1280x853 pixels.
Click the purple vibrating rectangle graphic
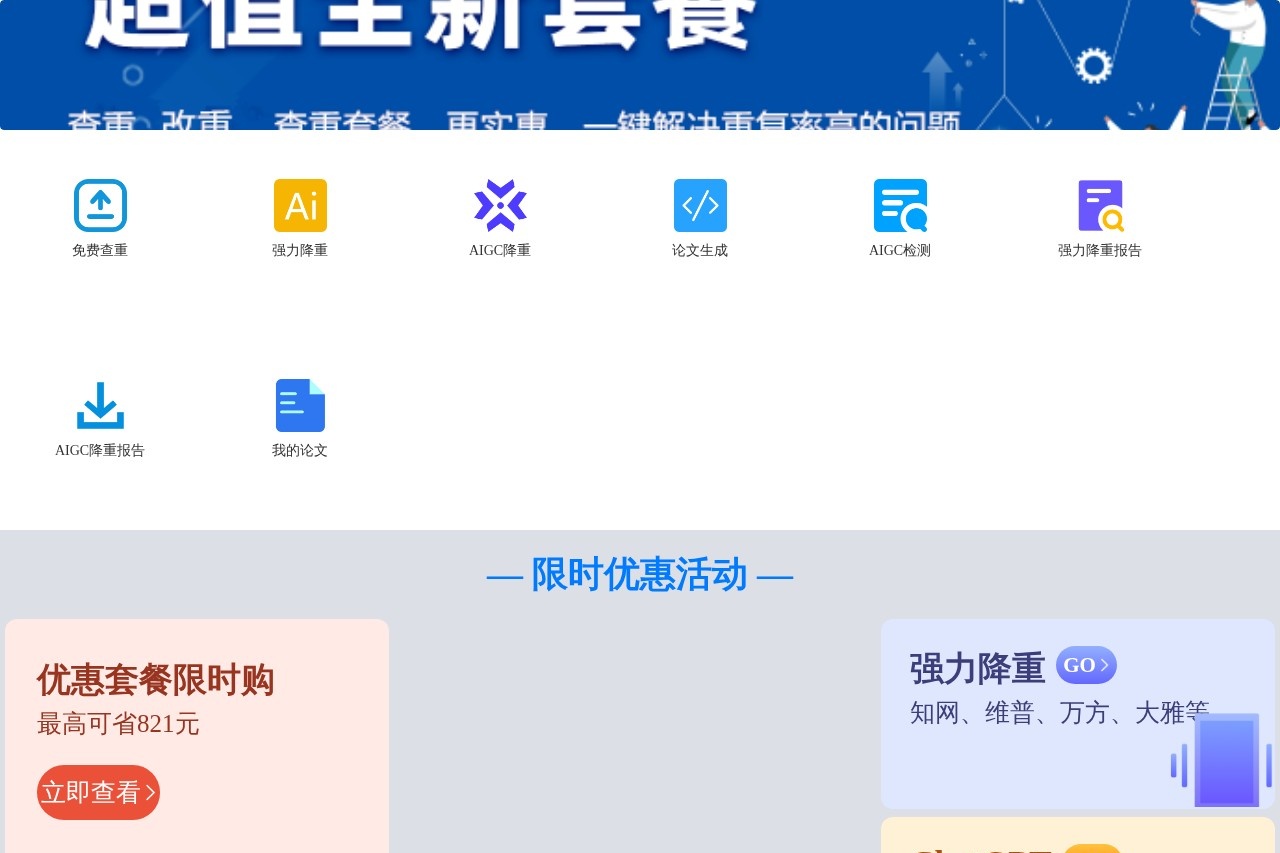click(x=1226, y=760)
